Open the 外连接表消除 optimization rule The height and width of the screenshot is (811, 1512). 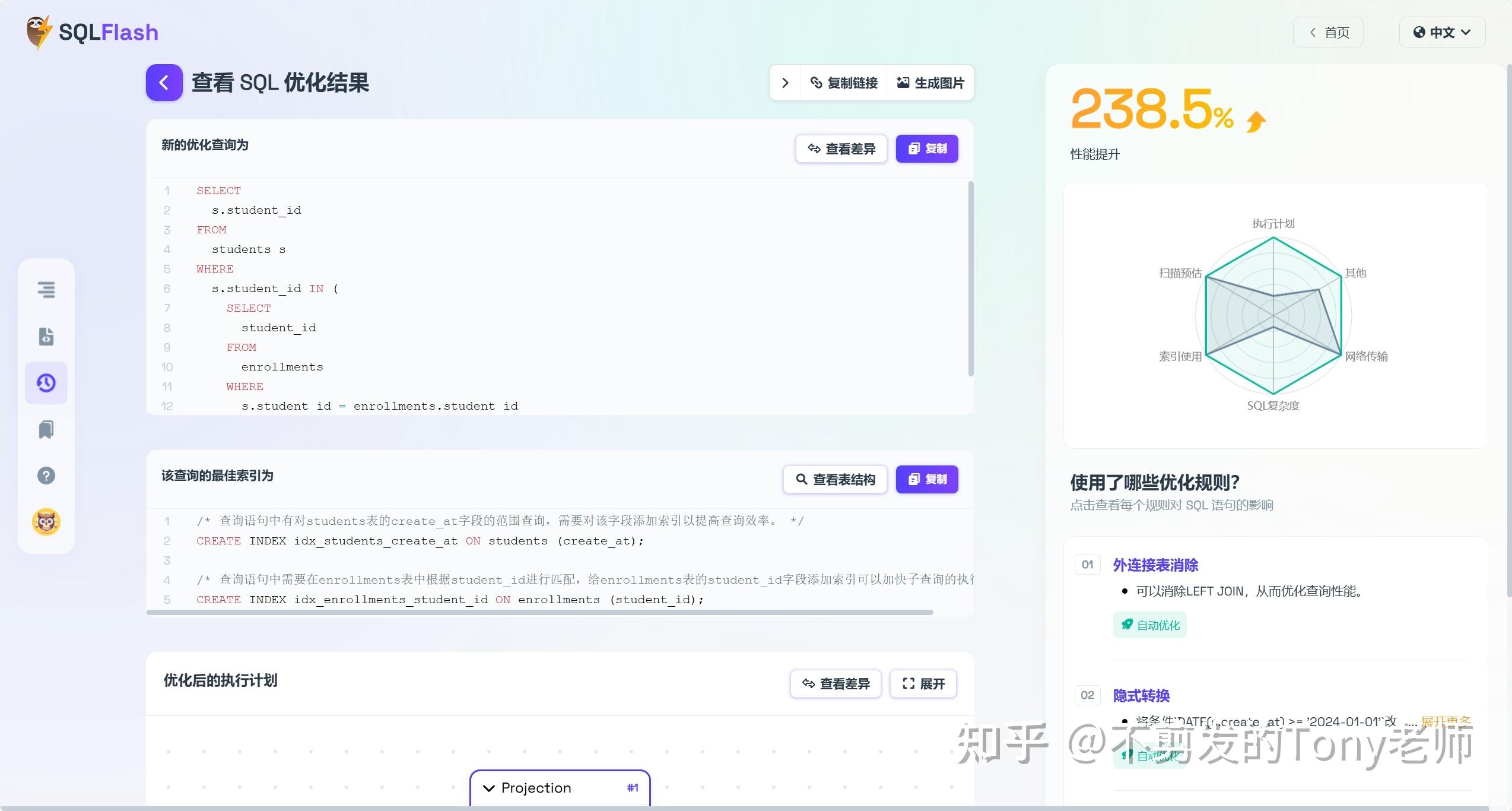coord(1155,565)
